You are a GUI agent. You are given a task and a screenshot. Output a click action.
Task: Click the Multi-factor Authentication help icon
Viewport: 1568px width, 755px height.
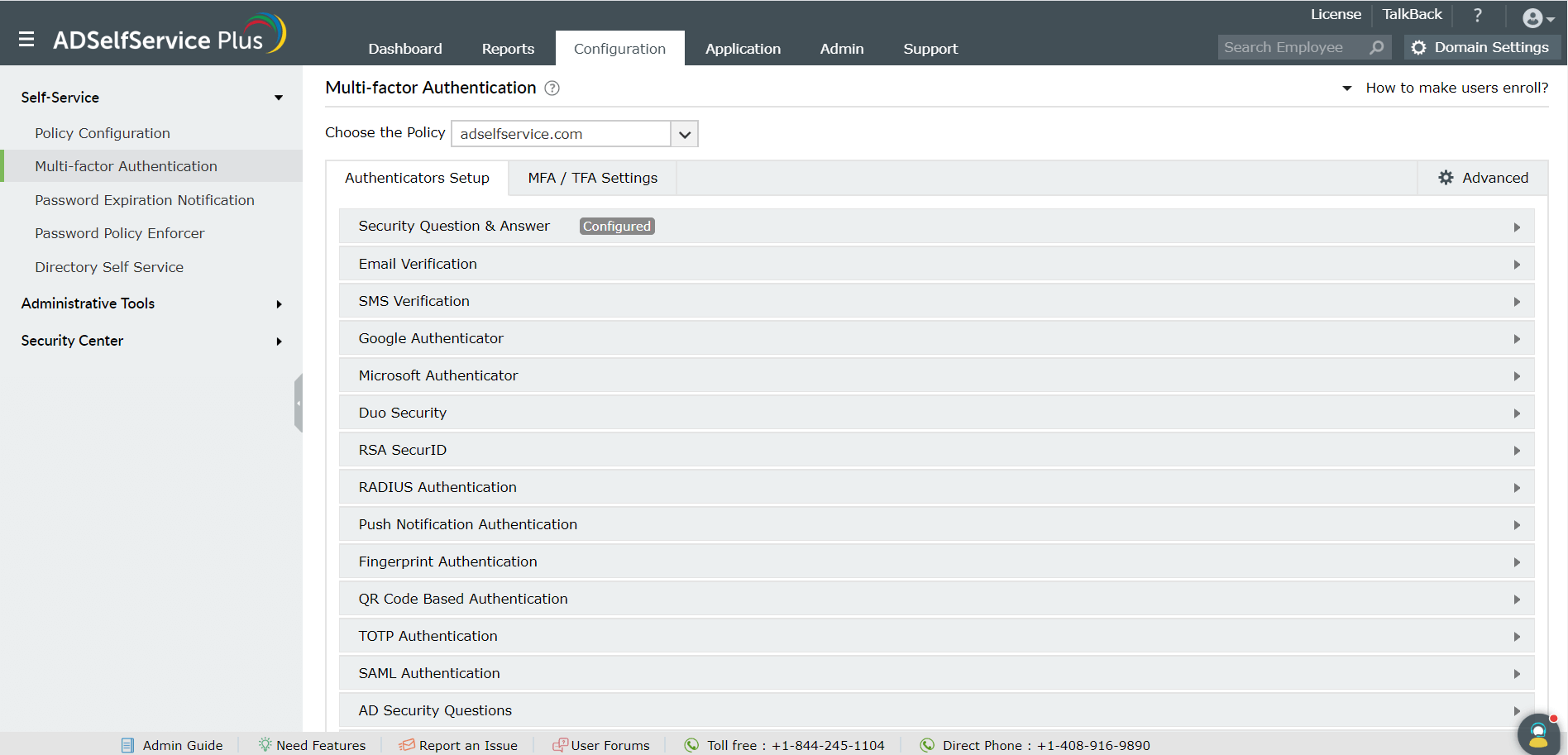pyautogui.click(x=552, y=88)
